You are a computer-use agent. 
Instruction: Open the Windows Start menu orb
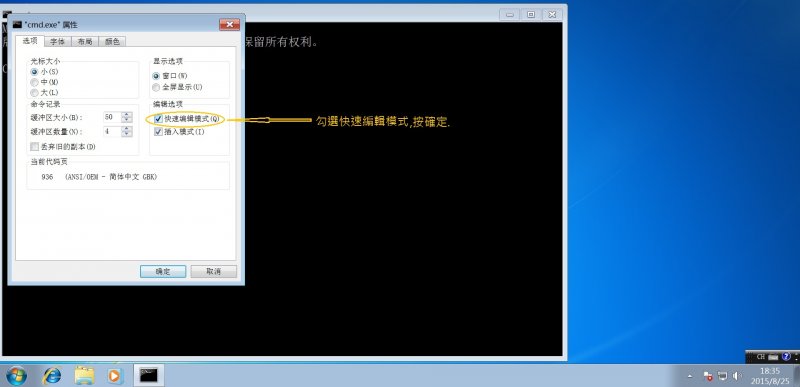click(16, 376)
